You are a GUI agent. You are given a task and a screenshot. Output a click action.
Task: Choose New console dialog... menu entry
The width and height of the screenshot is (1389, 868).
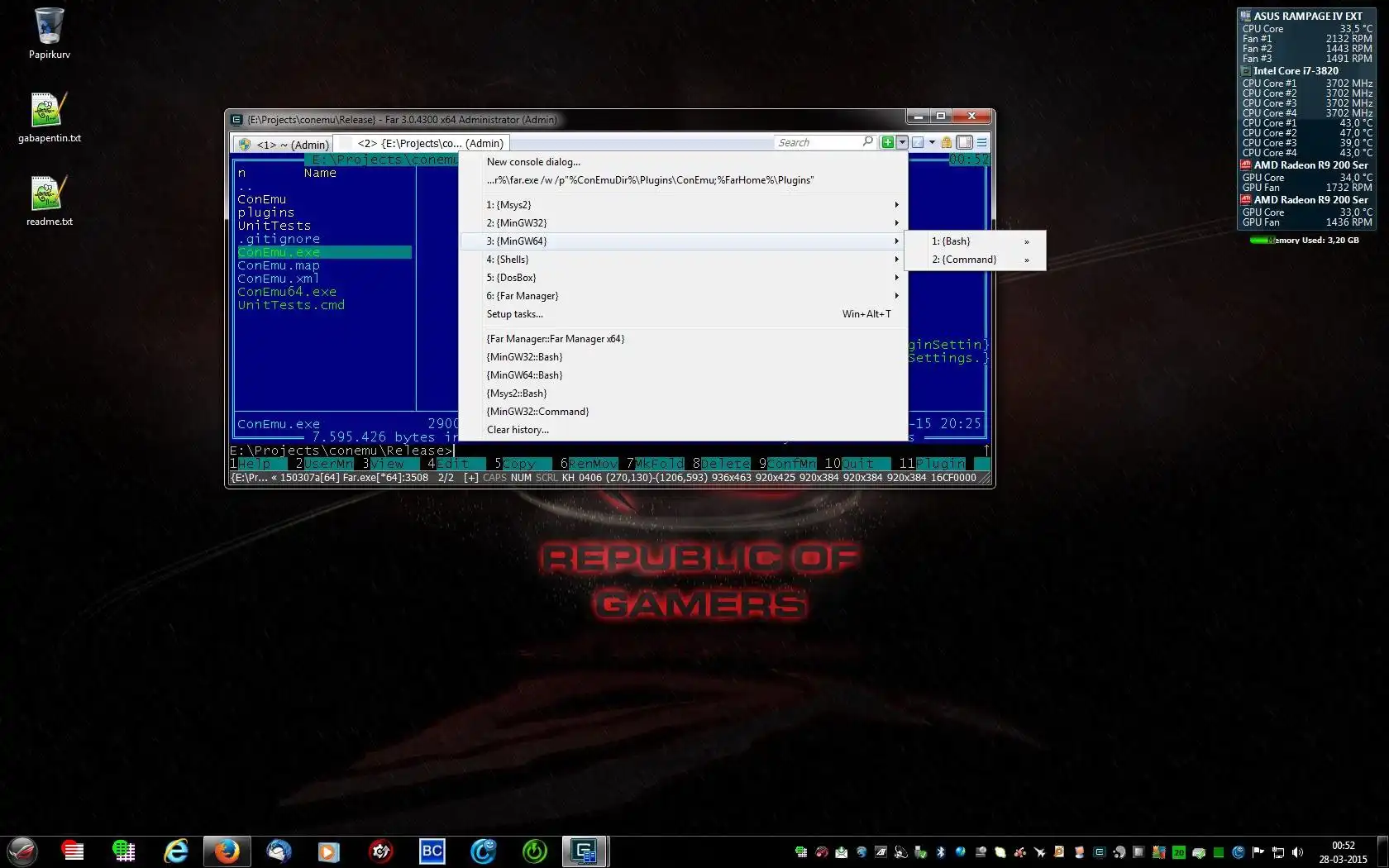684,162
